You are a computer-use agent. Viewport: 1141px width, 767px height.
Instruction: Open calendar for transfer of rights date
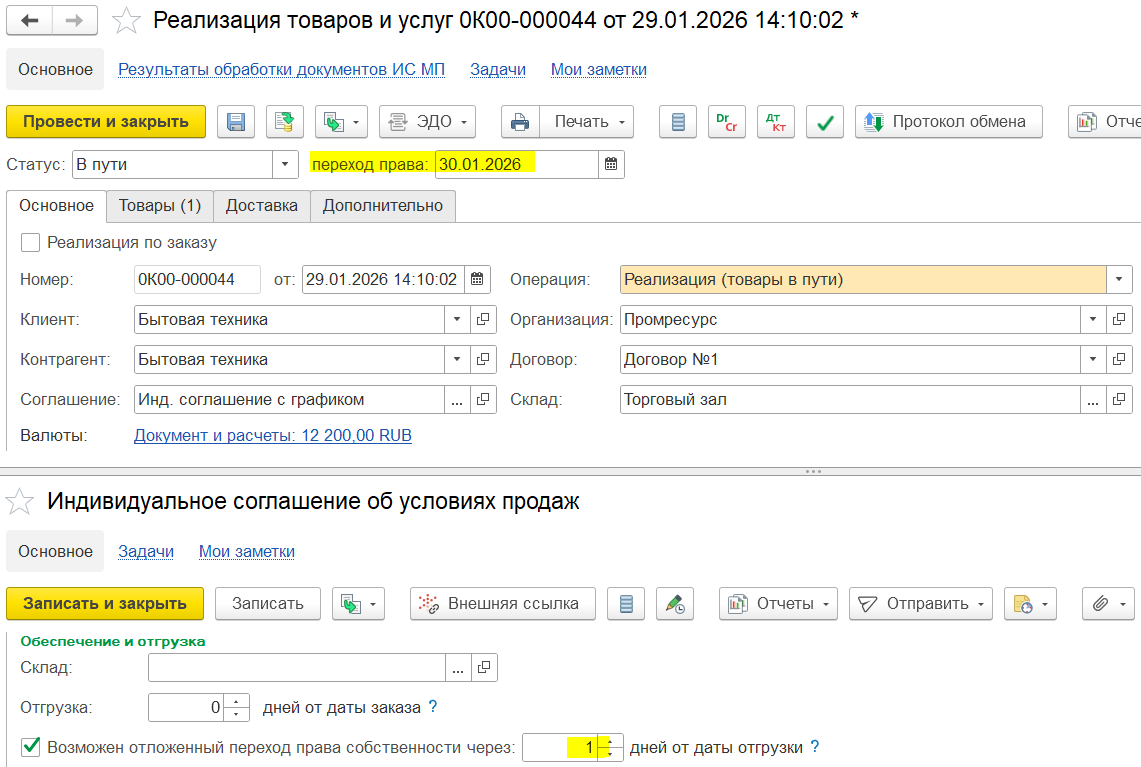coord(612,165)
